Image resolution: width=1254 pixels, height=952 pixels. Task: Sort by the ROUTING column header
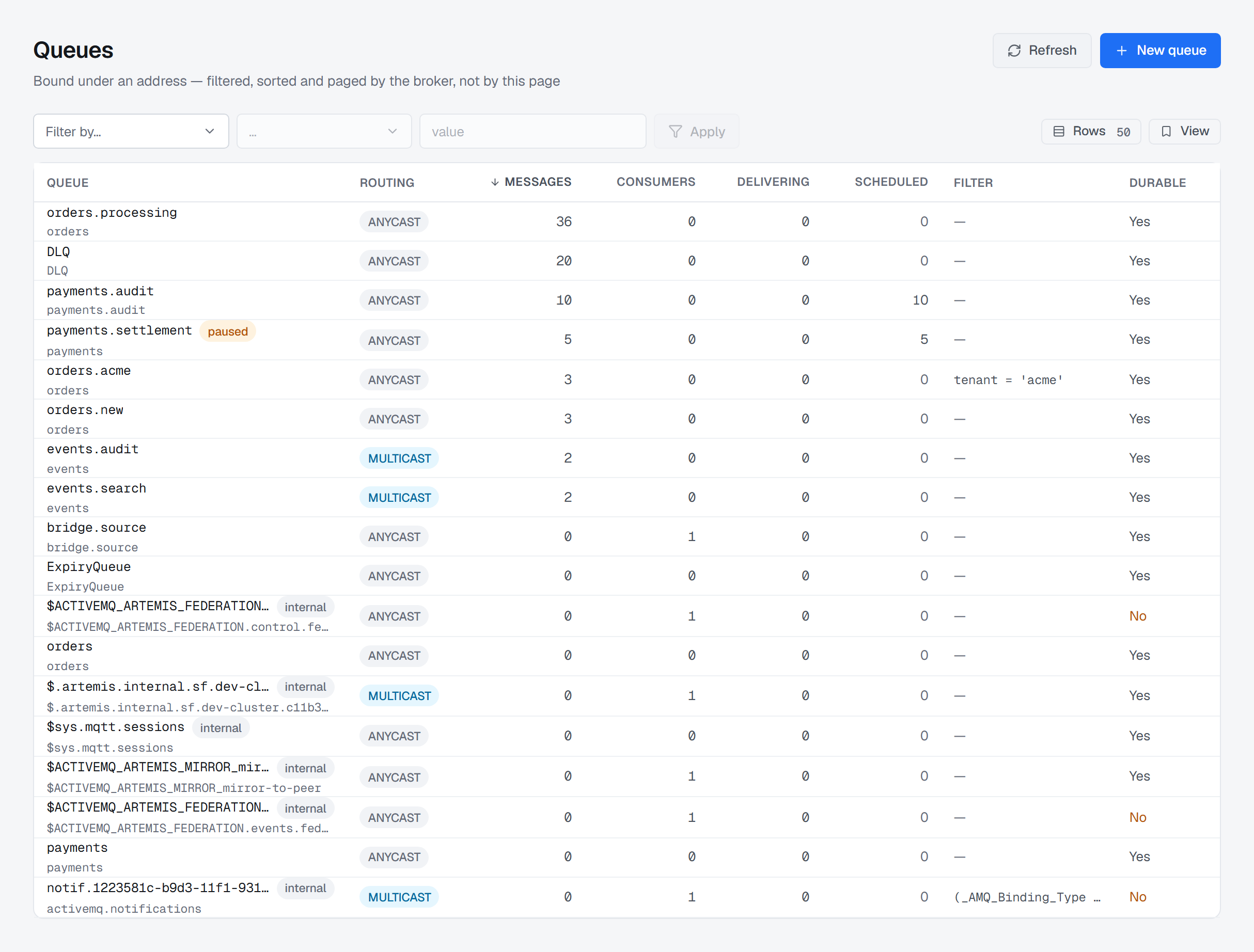coord(387,182)
